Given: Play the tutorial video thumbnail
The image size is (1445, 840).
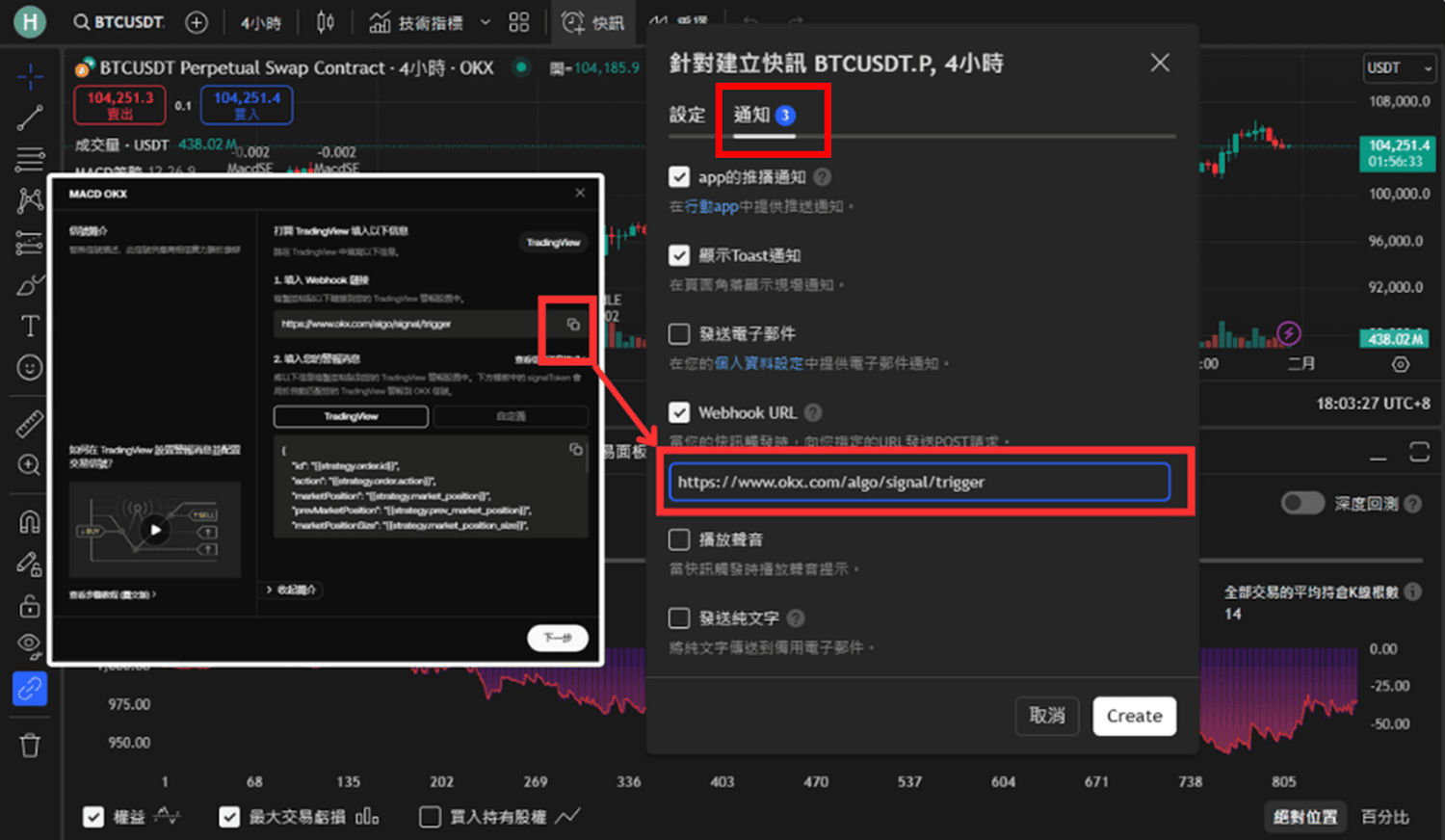Looking at the screenshot, I should [155, 529].
